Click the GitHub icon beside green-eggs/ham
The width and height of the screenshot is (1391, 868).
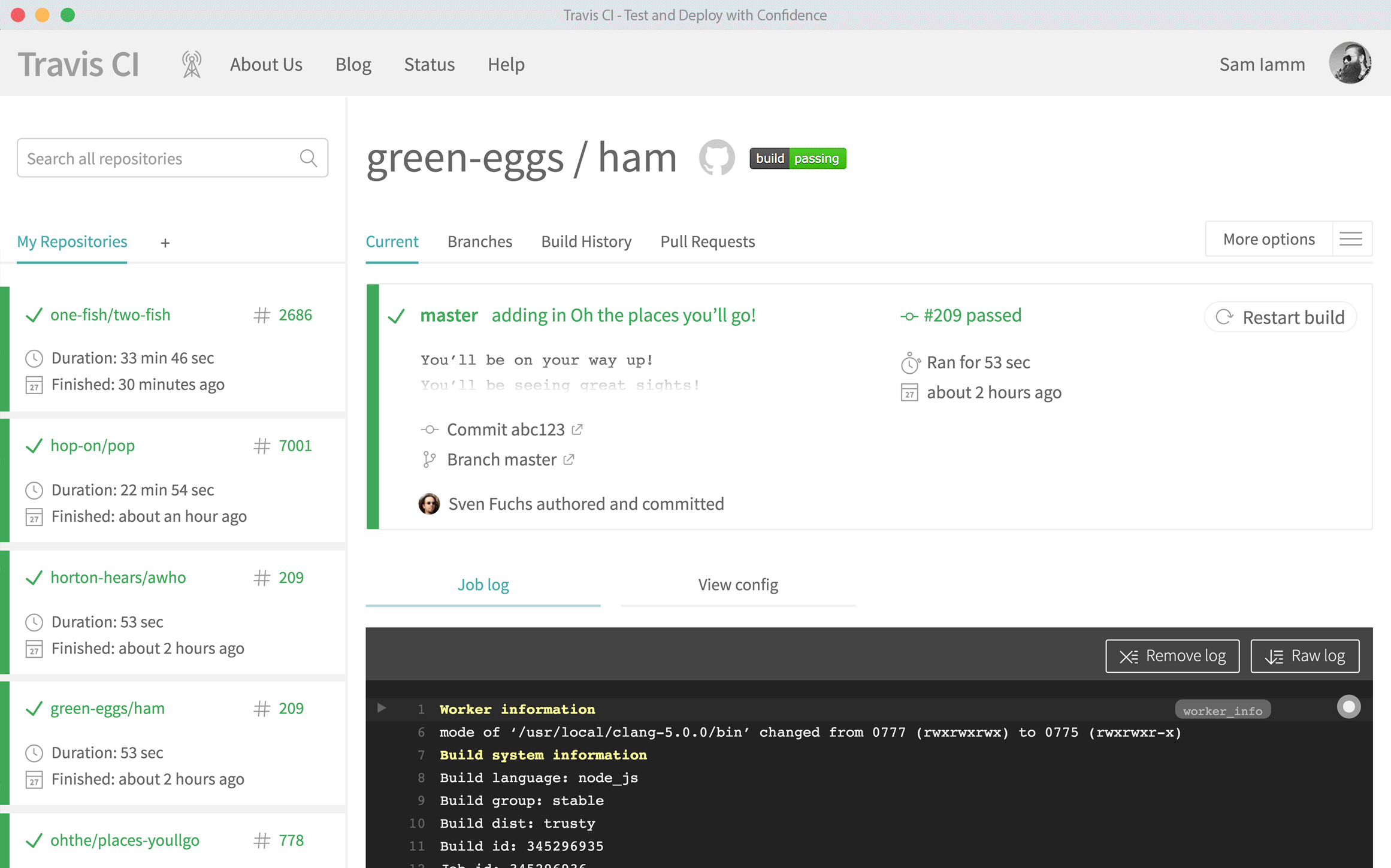[717, 158]
